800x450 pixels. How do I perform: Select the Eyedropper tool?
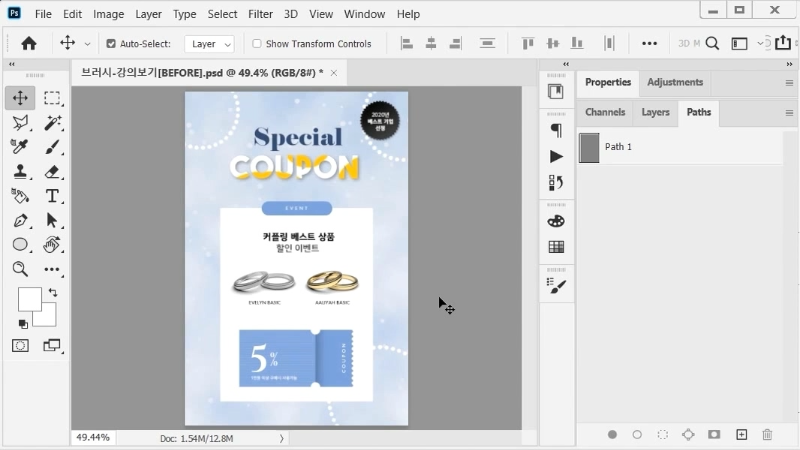[x=20, y=147]
